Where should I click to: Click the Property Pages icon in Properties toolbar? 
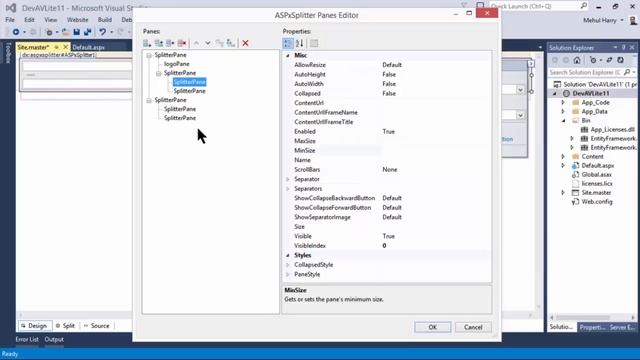click(314, 43)
